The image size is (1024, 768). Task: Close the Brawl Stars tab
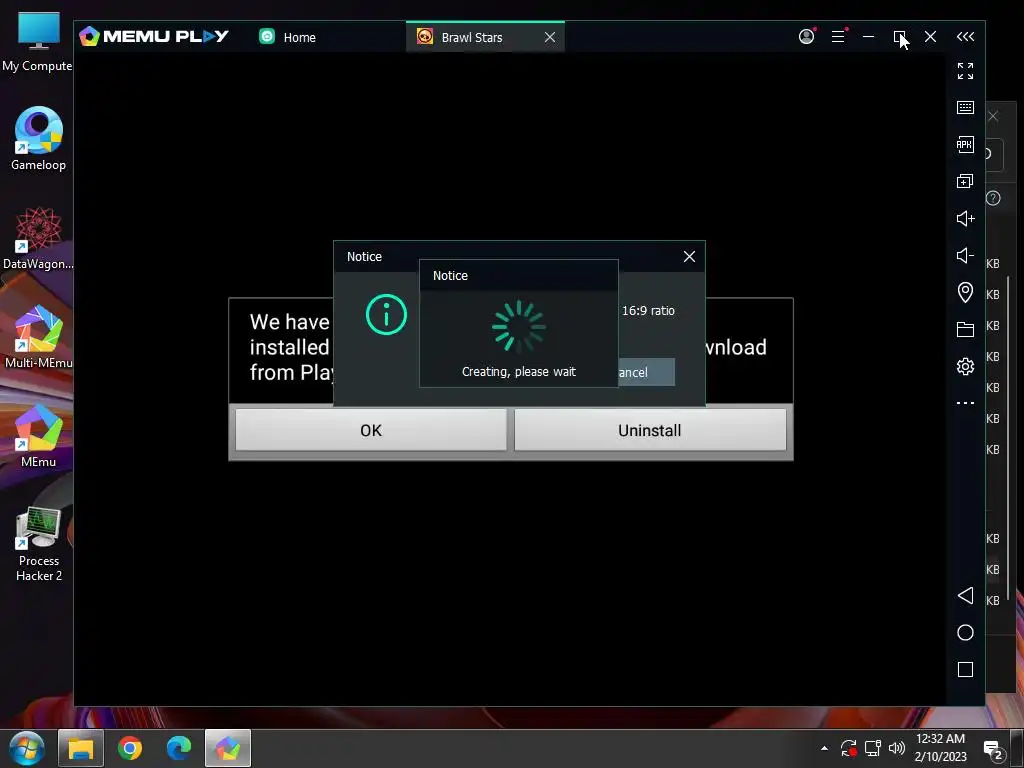[x=550, y=37]
